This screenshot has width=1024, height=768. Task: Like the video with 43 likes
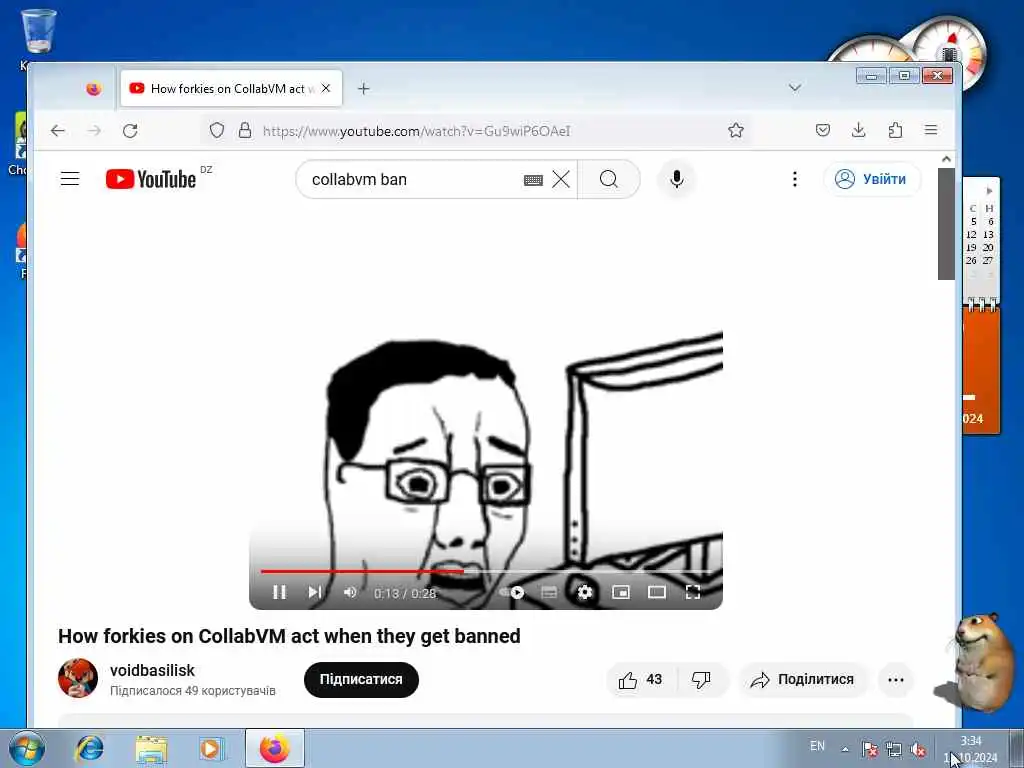(641, 680)
